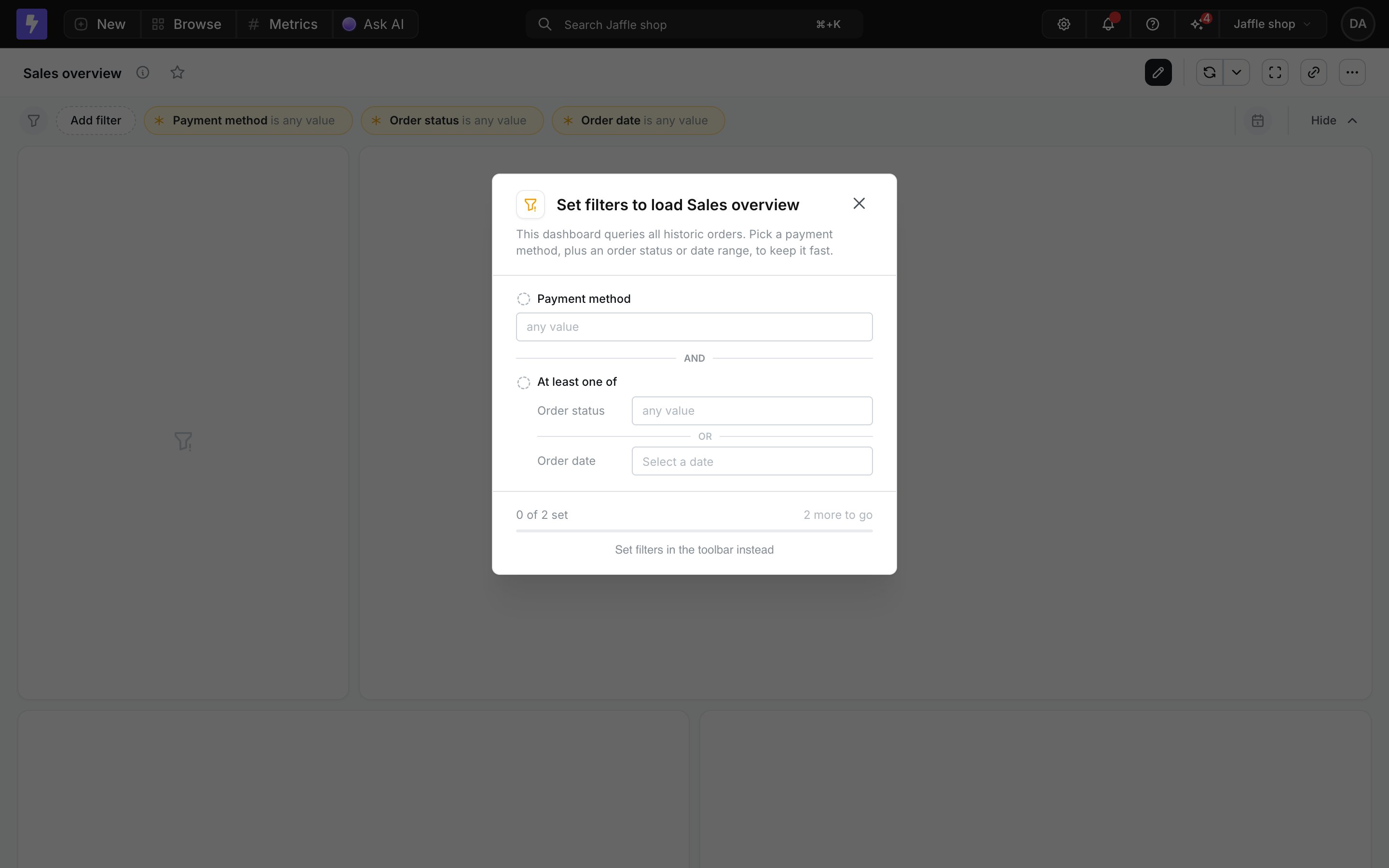The width and height of the screenshot is (1389, 868).
Task: Click the calendar icon in filter bar
Action: click(1257, 121)
